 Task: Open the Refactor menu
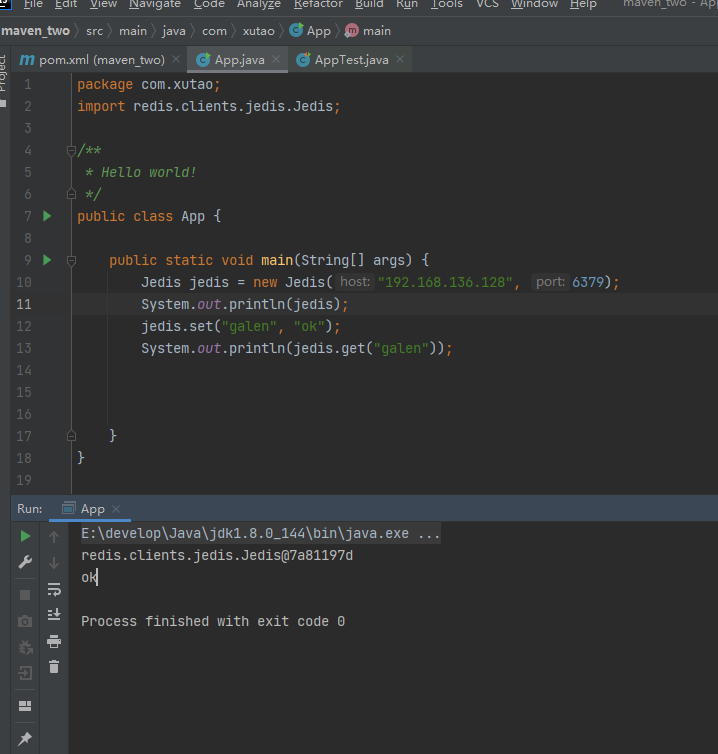[318, 4]
